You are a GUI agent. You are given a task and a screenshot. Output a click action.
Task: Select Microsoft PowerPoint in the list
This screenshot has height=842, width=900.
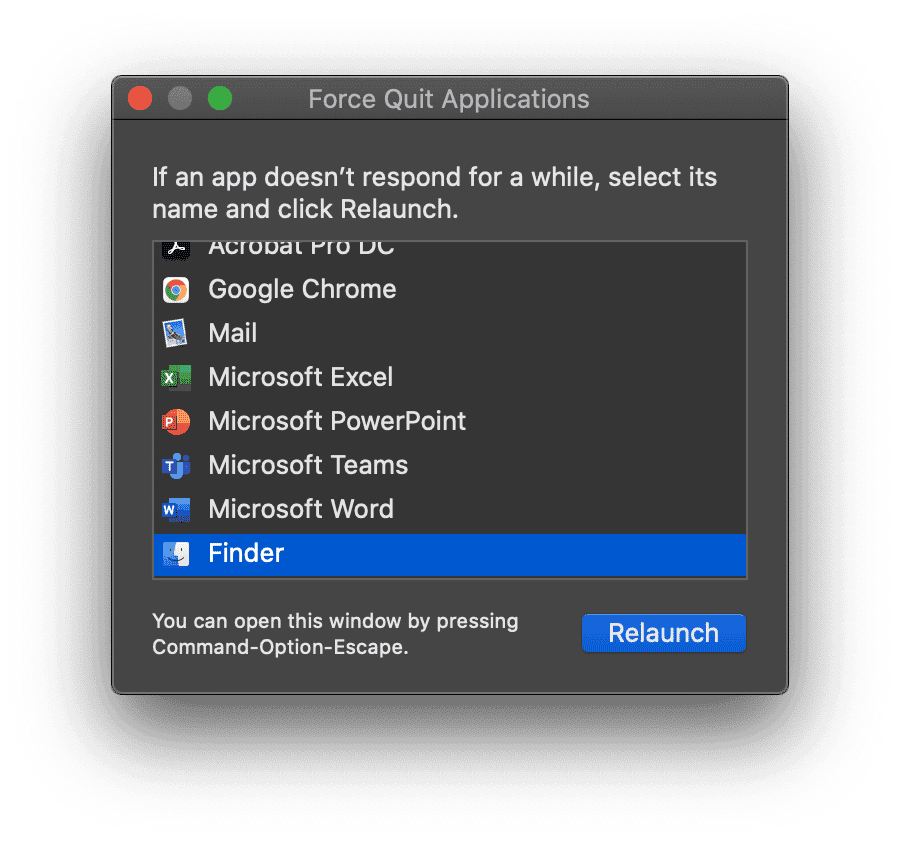(337, 421)
